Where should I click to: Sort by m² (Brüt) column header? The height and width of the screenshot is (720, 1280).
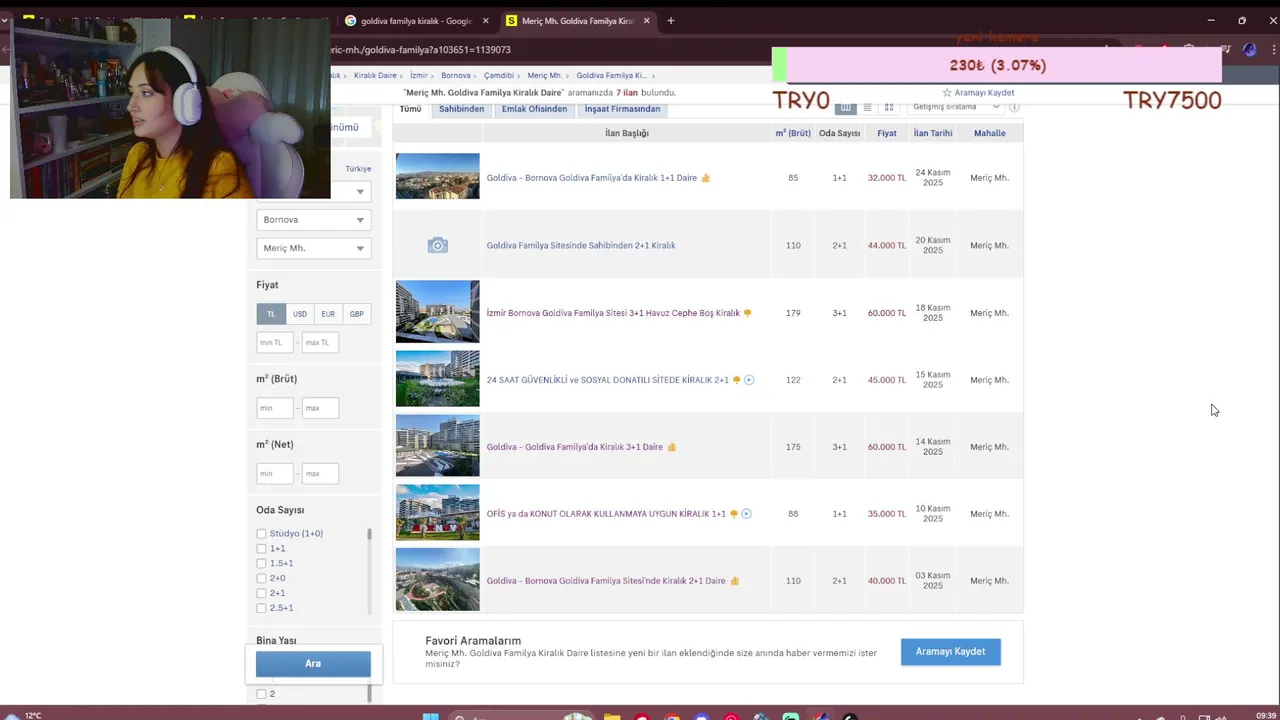click(793, 133)
